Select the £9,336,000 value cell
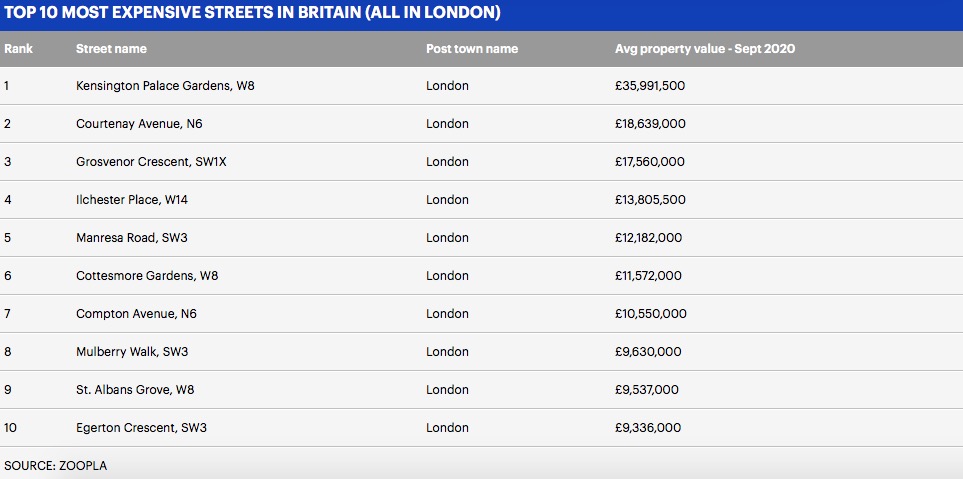This screenshot has height=479, width=963. coord(648,428)
